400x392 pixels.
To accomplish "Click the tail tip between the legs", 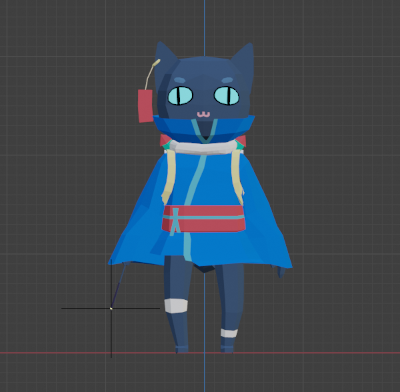I will point(204,268).
